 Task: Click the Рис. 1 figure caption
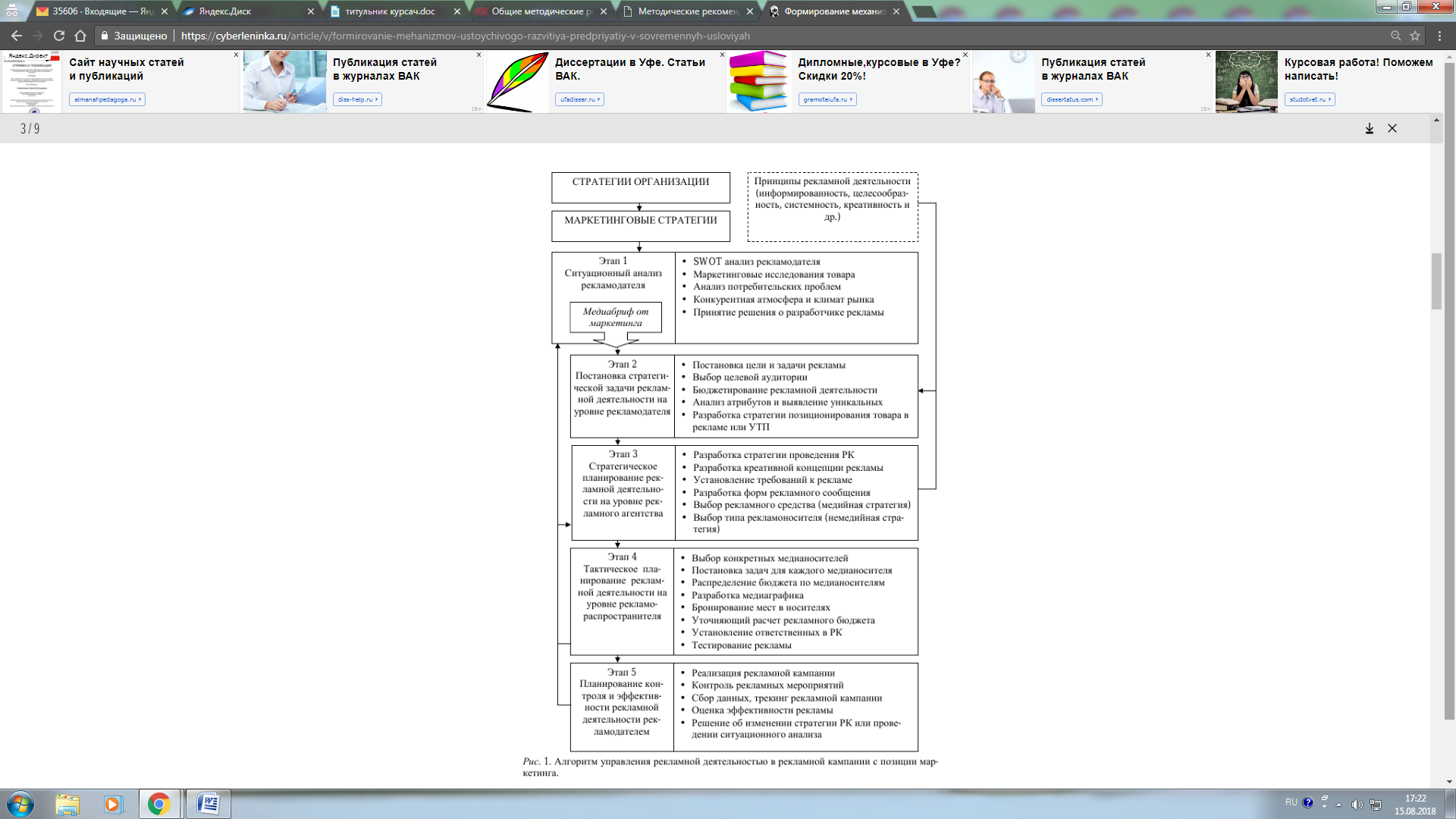point(730,767)
